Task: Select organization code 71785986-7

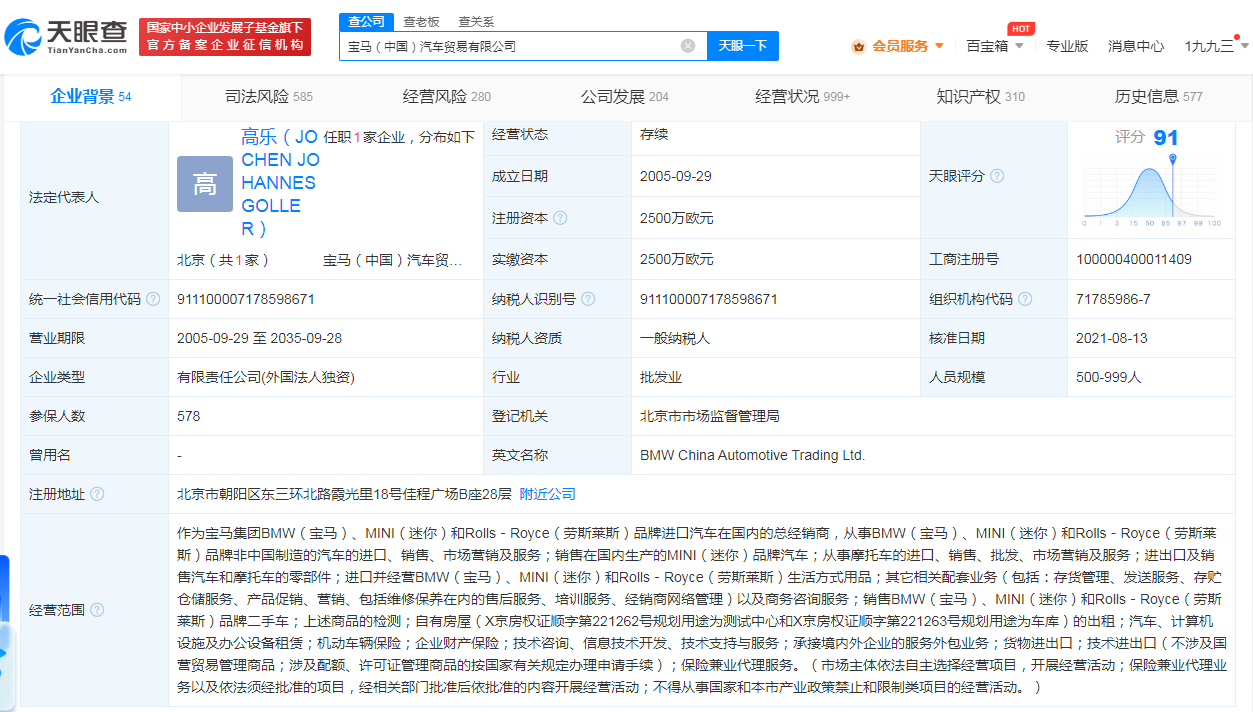Action: click(1113, 299)
